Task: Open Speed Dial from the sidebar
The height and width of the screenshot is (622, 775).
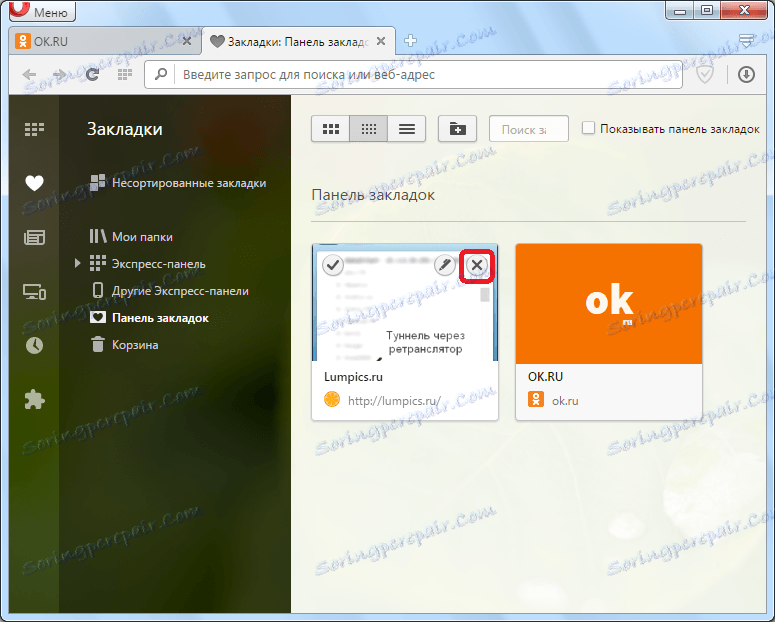Action: pos(34,130)
